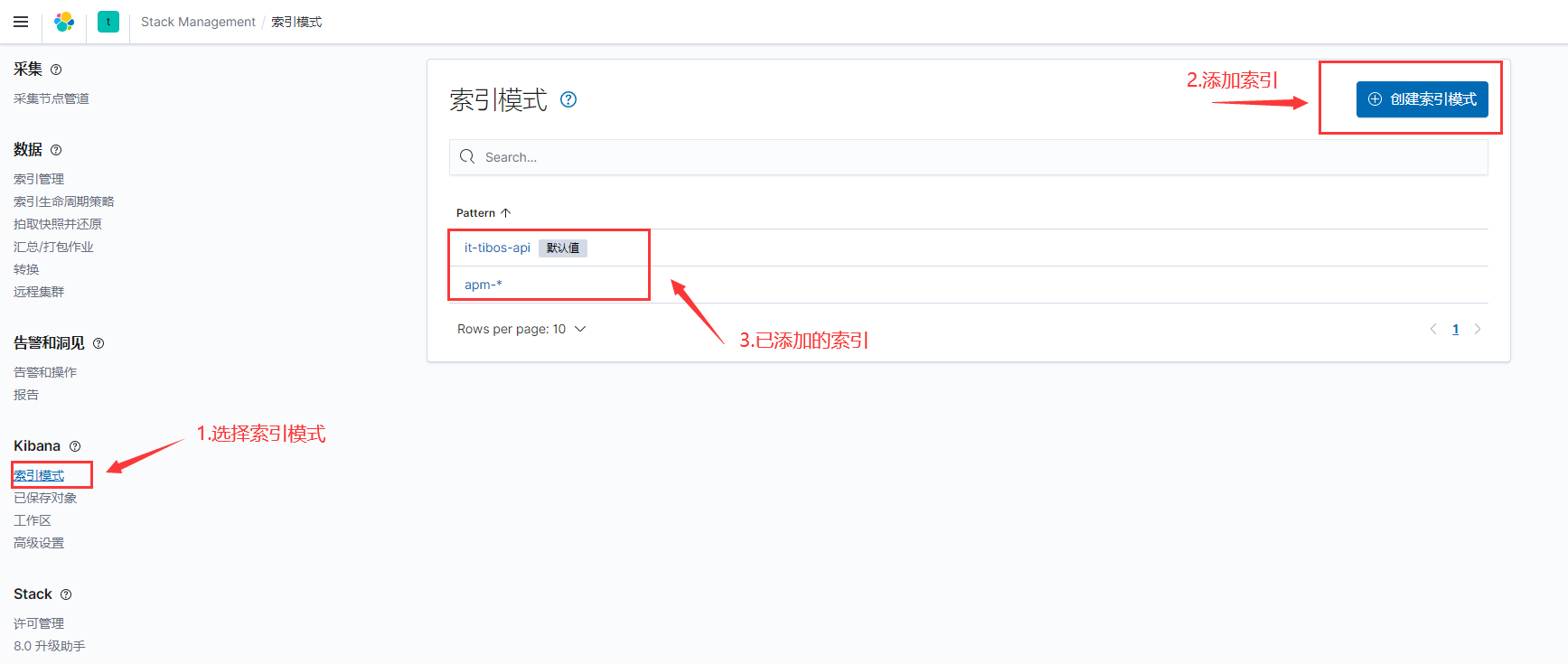The image size is (1568, 664).
Task: Click the help icon next to 数据
Action: [x=56, y=150]
